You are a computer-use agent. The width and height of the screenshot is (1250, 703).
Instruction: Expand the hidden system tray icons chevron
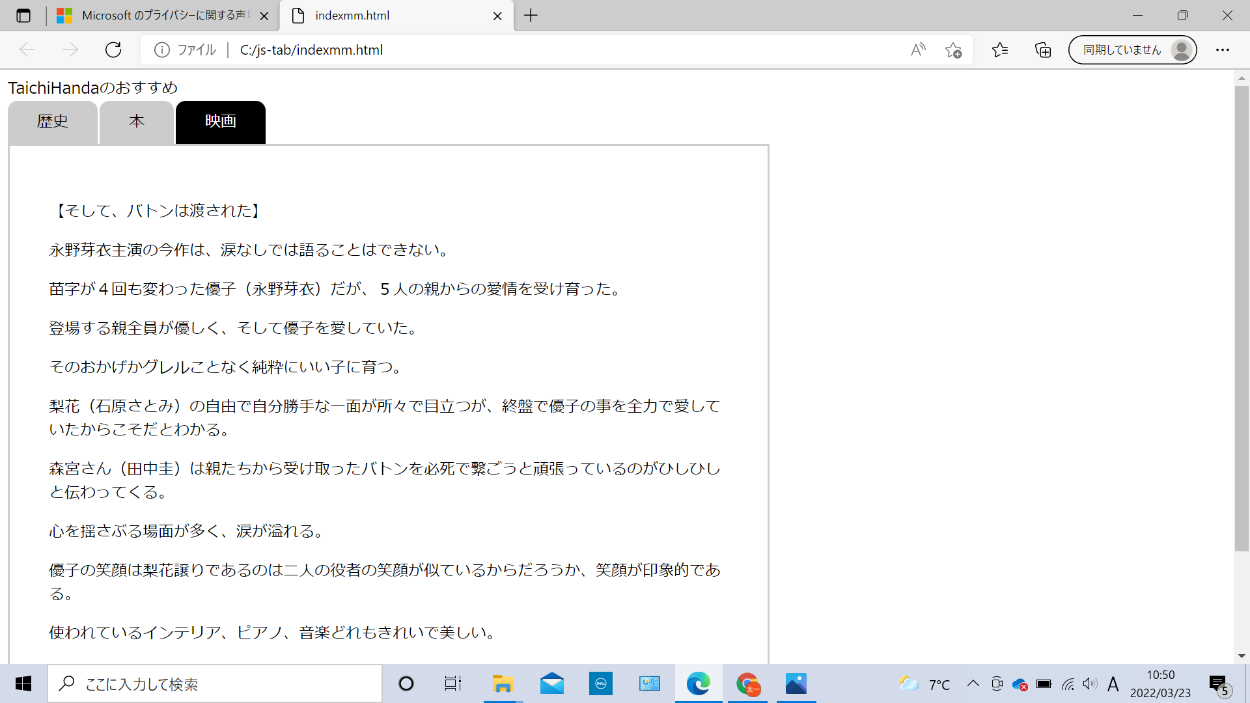(972, 684)
